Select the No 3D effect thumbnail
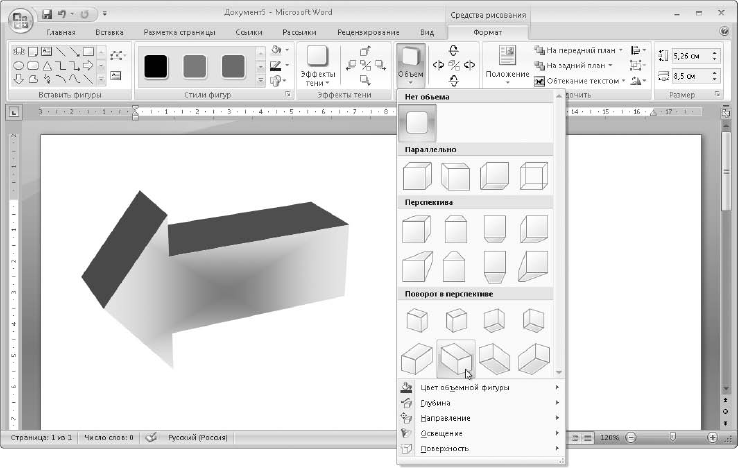 pos(417,123)
